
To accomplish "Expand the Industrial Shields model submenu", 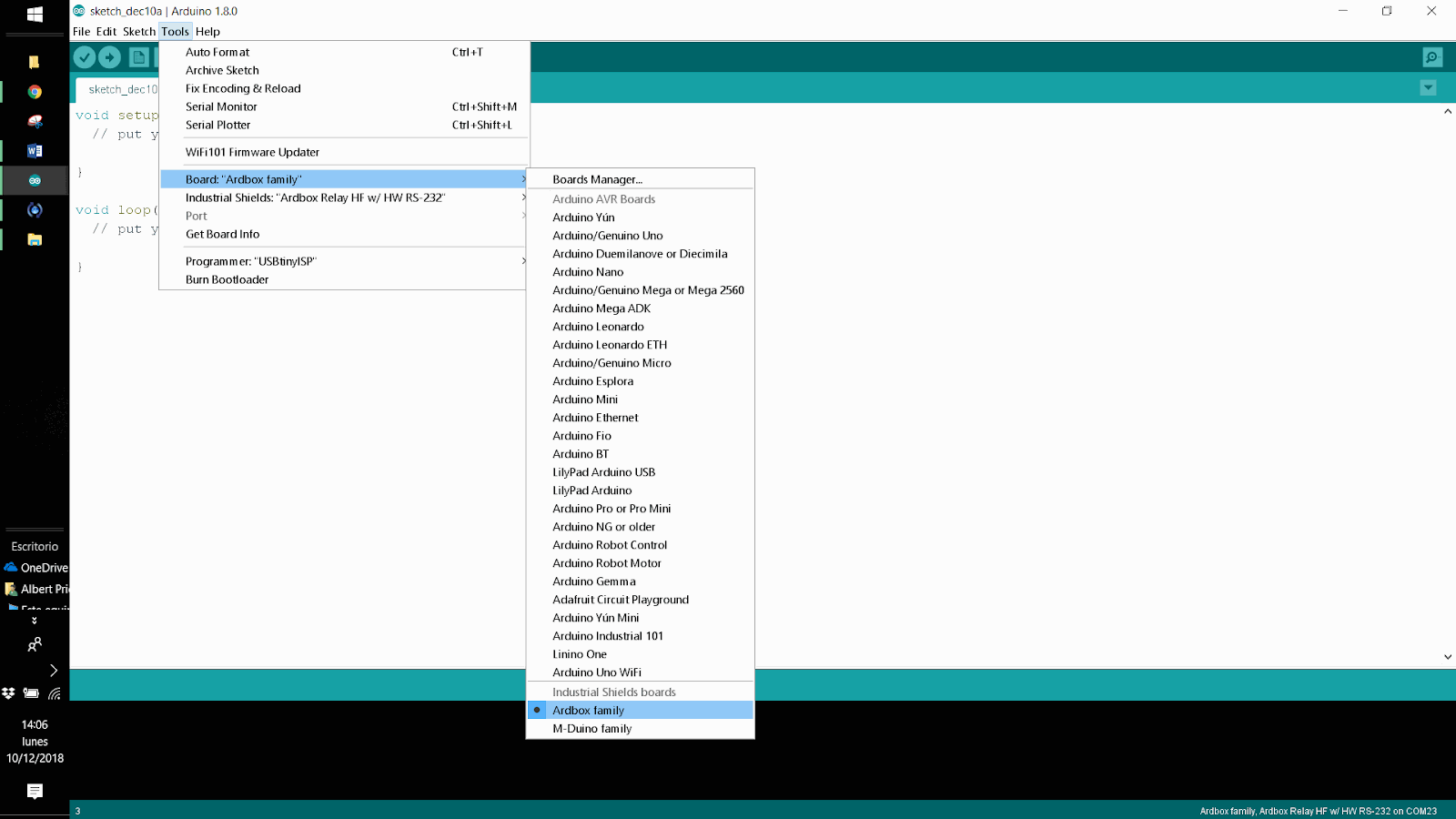I will click(x=344, y=197).
